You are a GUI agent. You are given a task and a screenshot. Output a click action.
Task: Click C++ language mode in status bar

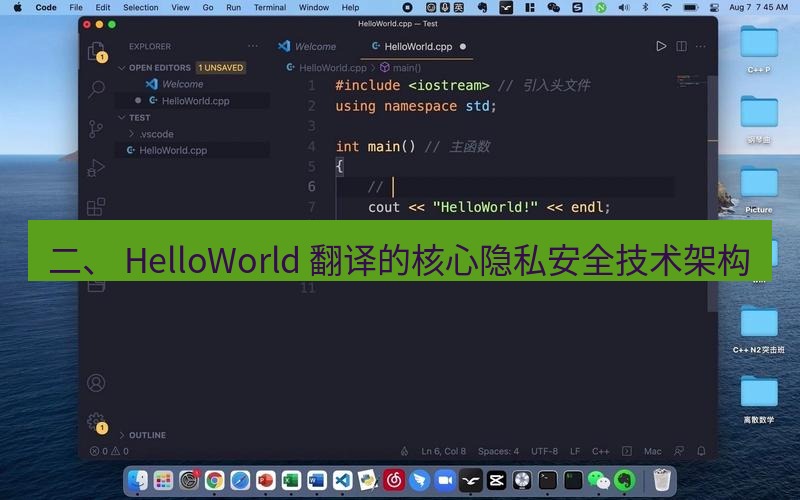tap(601, 451)
